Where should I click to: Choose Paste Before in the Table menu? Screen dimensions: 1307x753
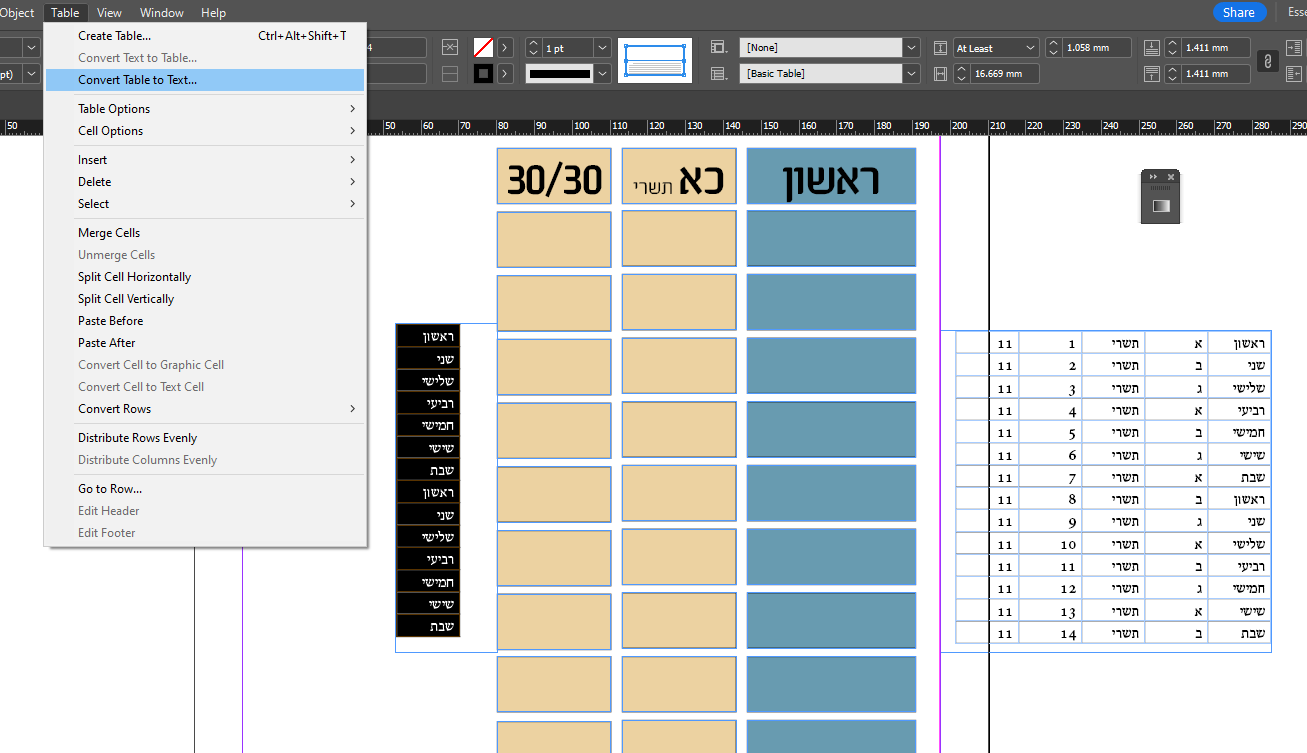pos(205,321)
